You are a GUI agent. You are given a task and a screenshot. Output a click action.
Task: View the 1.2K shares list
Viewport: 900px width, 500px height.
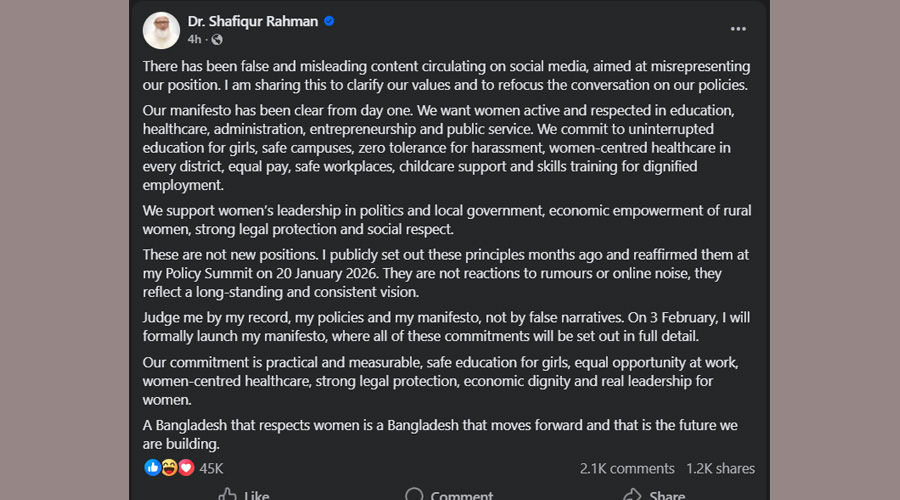pos(720,468)
